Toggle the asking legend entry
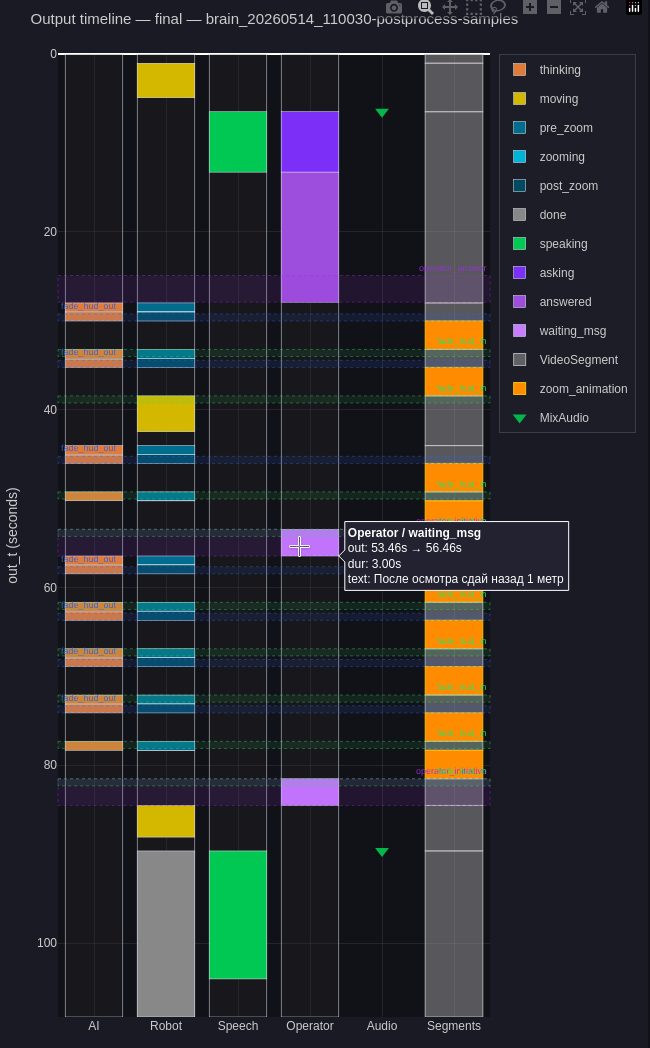The width and height of the screenshot is (650, 1048). 556,273
